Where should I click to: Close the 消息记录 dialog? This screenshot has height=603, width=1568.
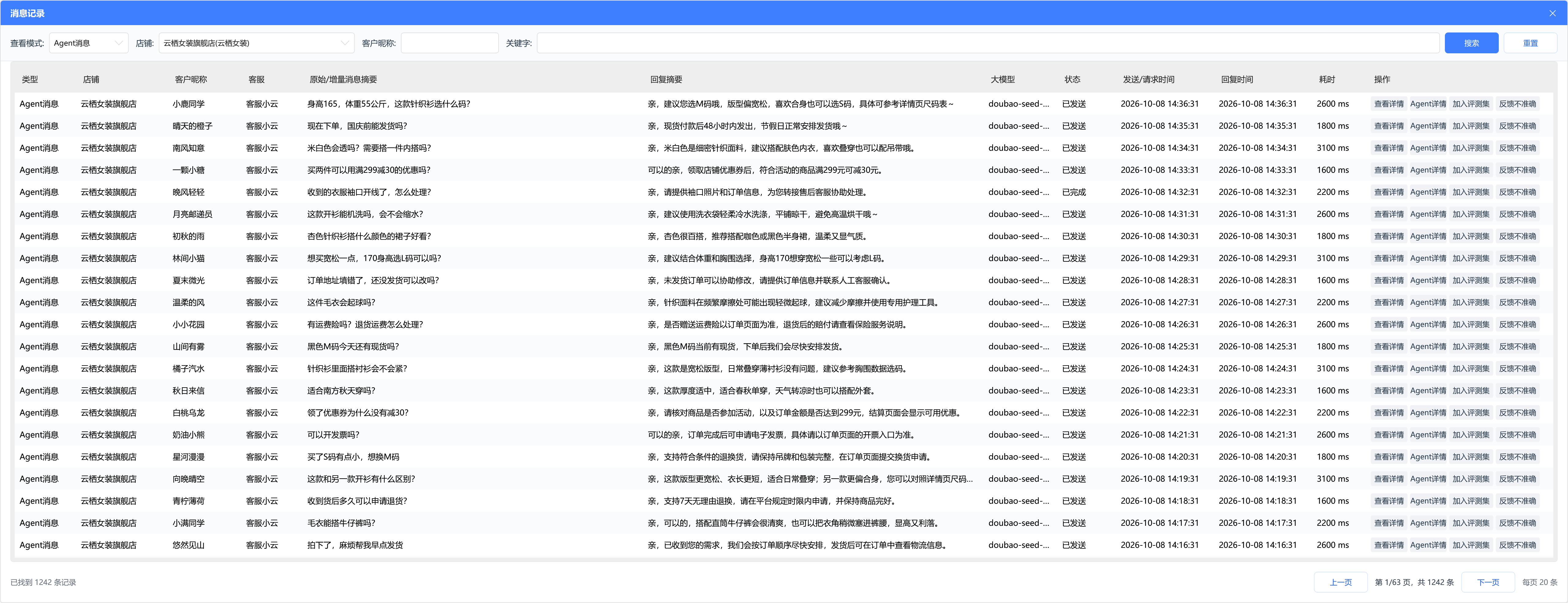point(1552,13)
